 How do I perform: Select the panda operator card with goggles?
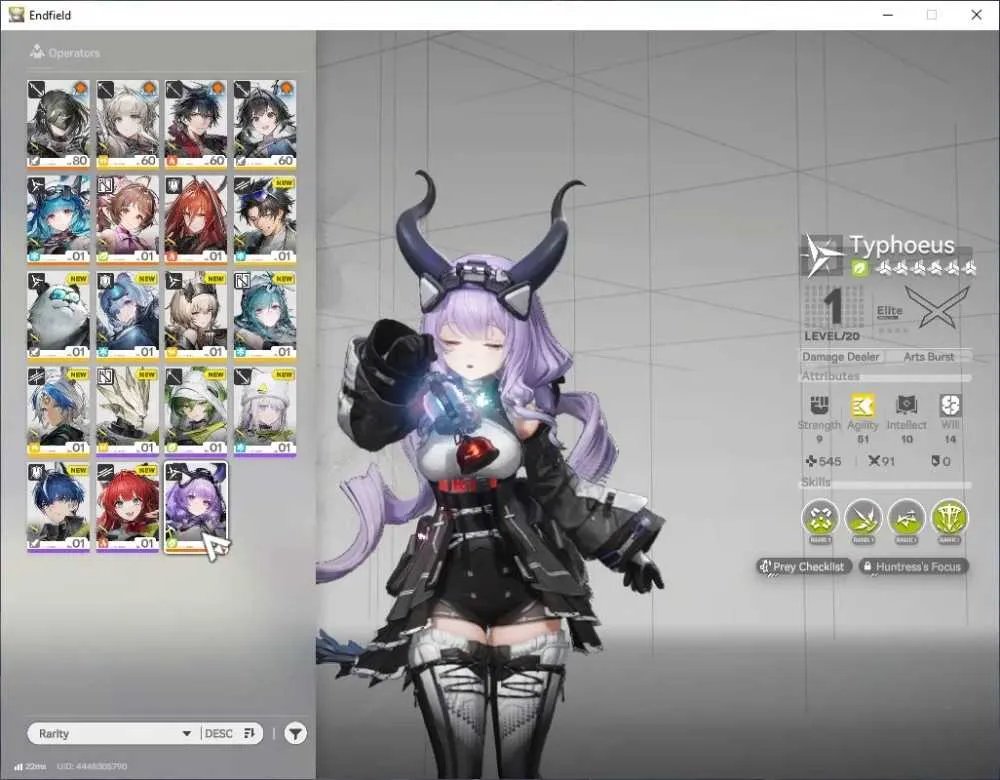[58, 315]
